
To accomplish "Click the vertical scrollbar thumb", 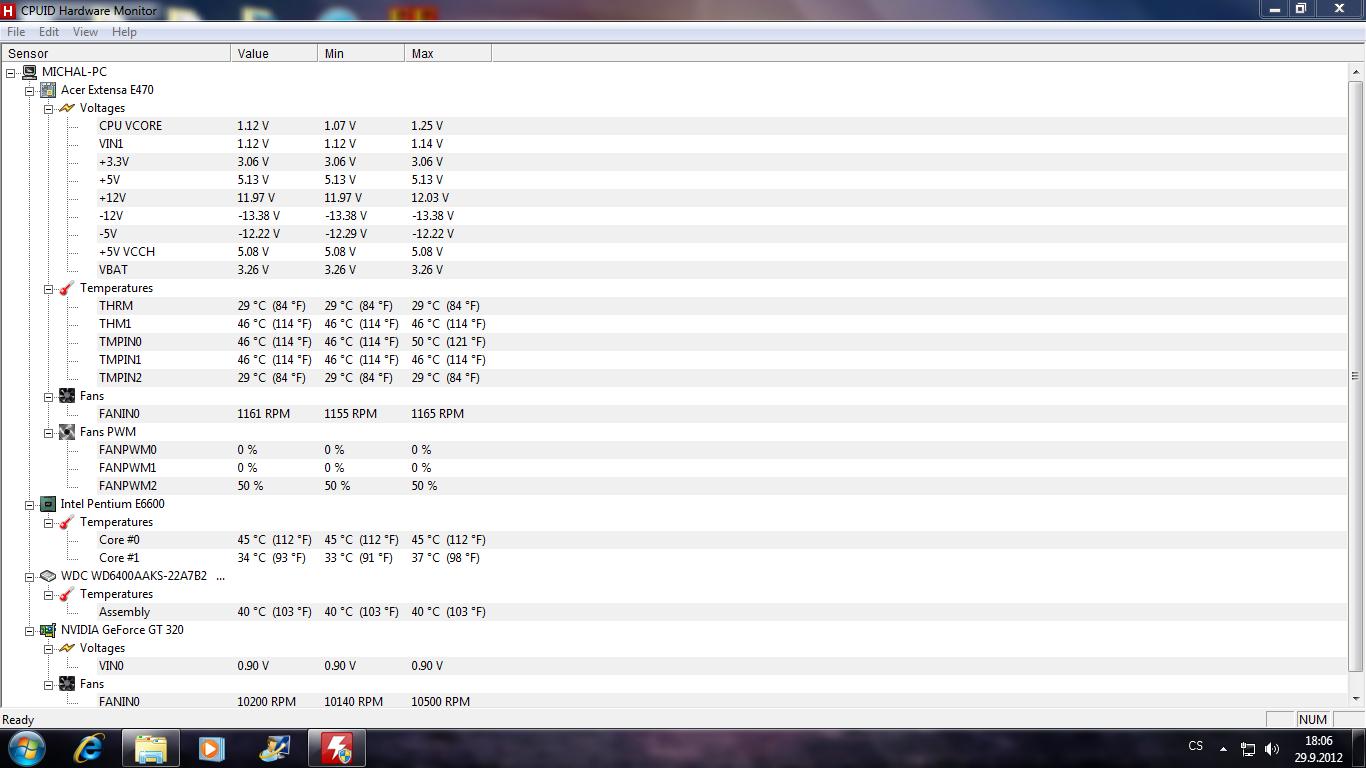I will point(1356,376).
